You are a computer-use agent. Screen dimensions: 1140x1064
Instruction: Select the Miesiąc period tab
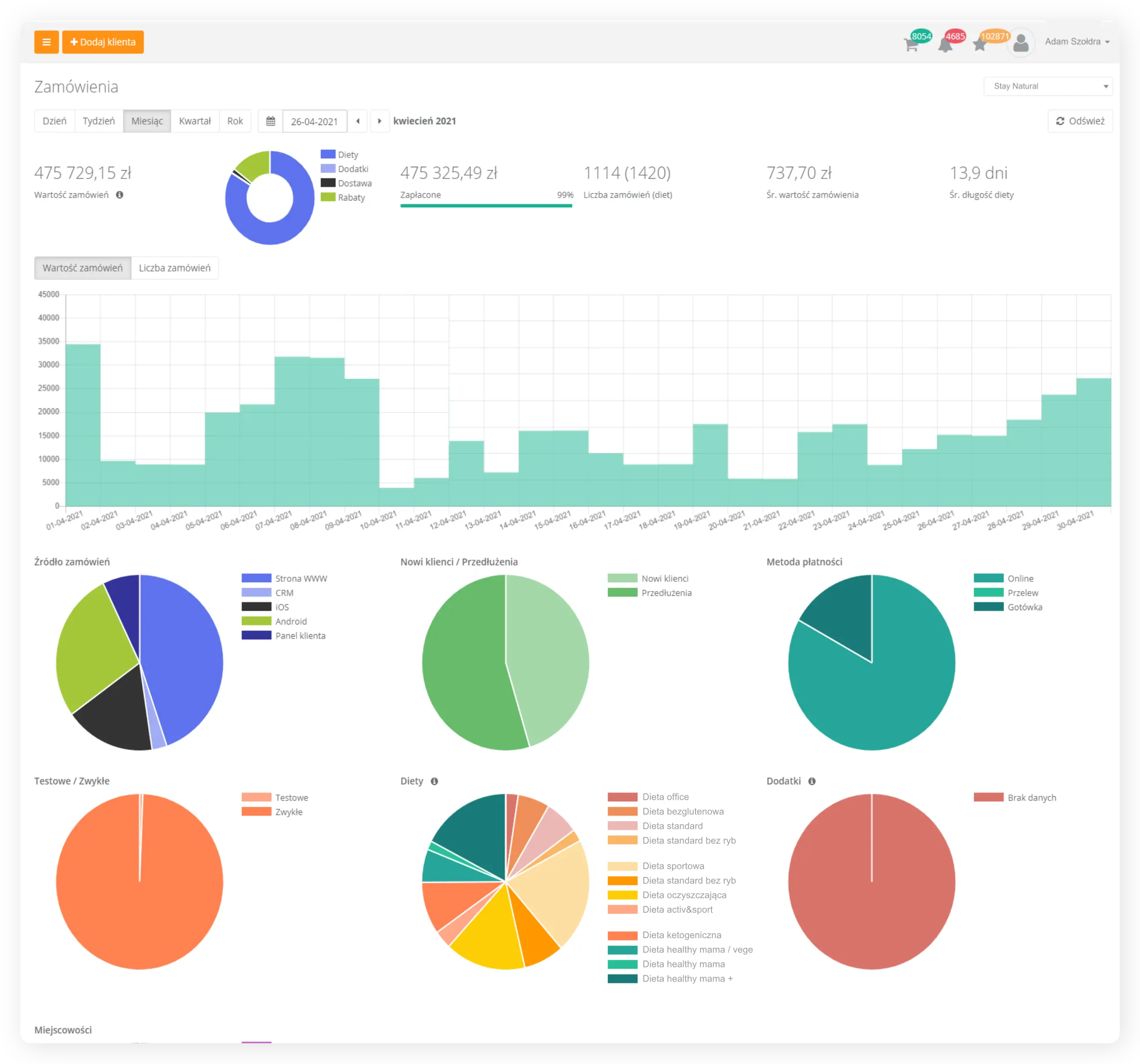pyautogui.click(x=147, y=121)
